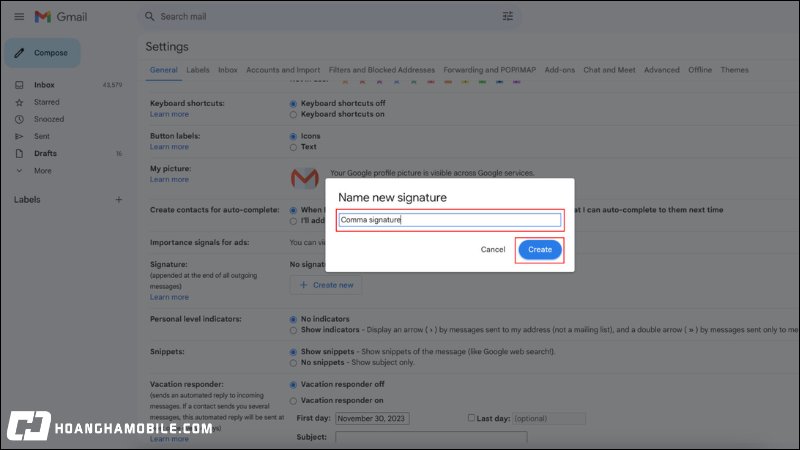Screen dimensions: 800x450
Task: Open the Sent folder
Action: click(x=42, y=136)
